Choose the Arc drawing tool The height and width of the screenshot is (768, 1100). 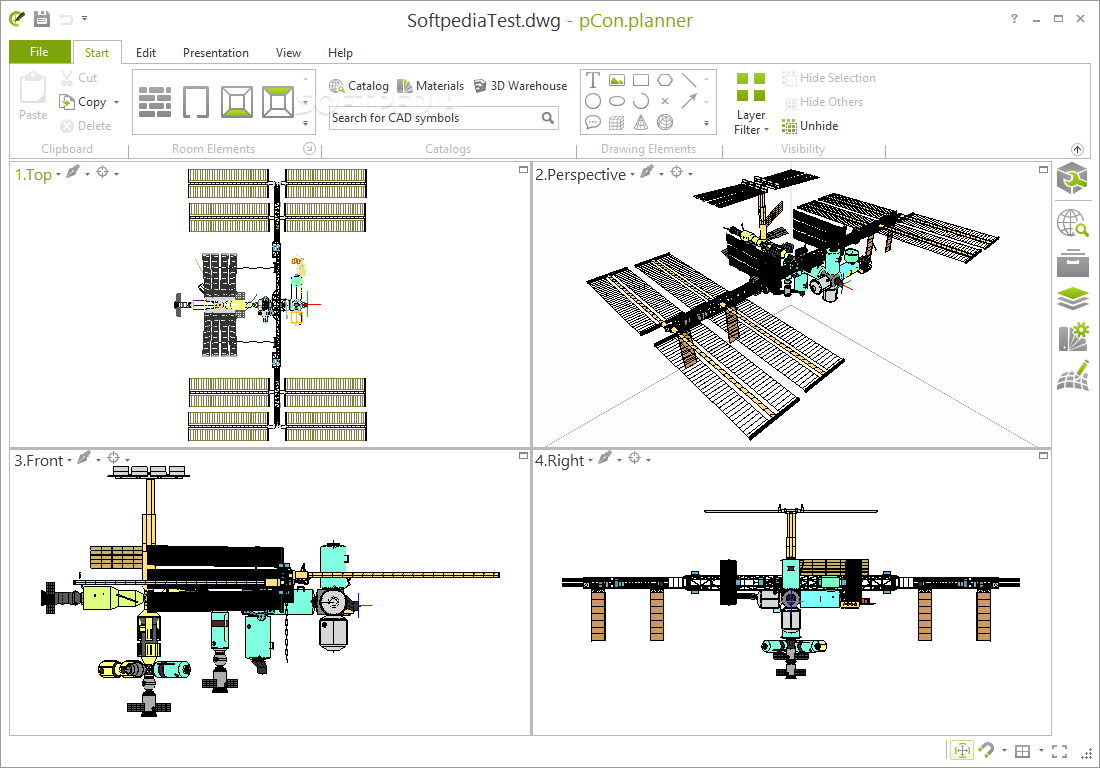point(640,102)
